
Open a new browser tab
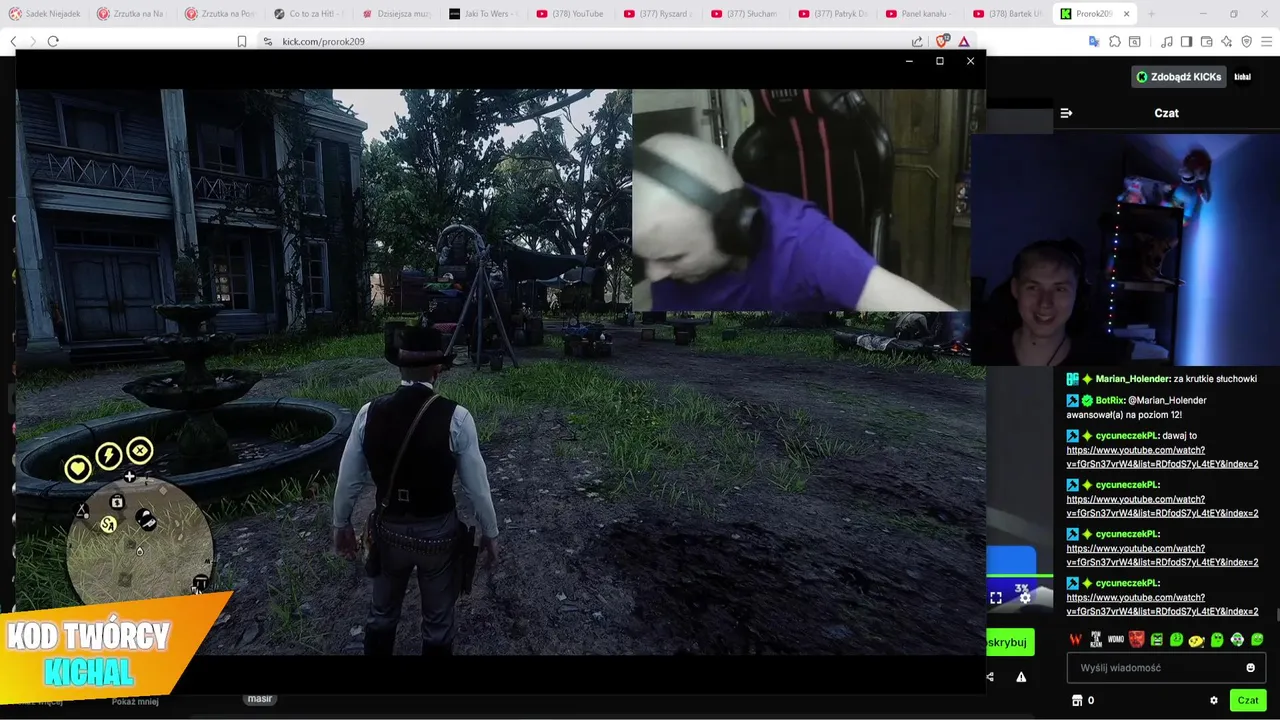(x=1151, y=14)
